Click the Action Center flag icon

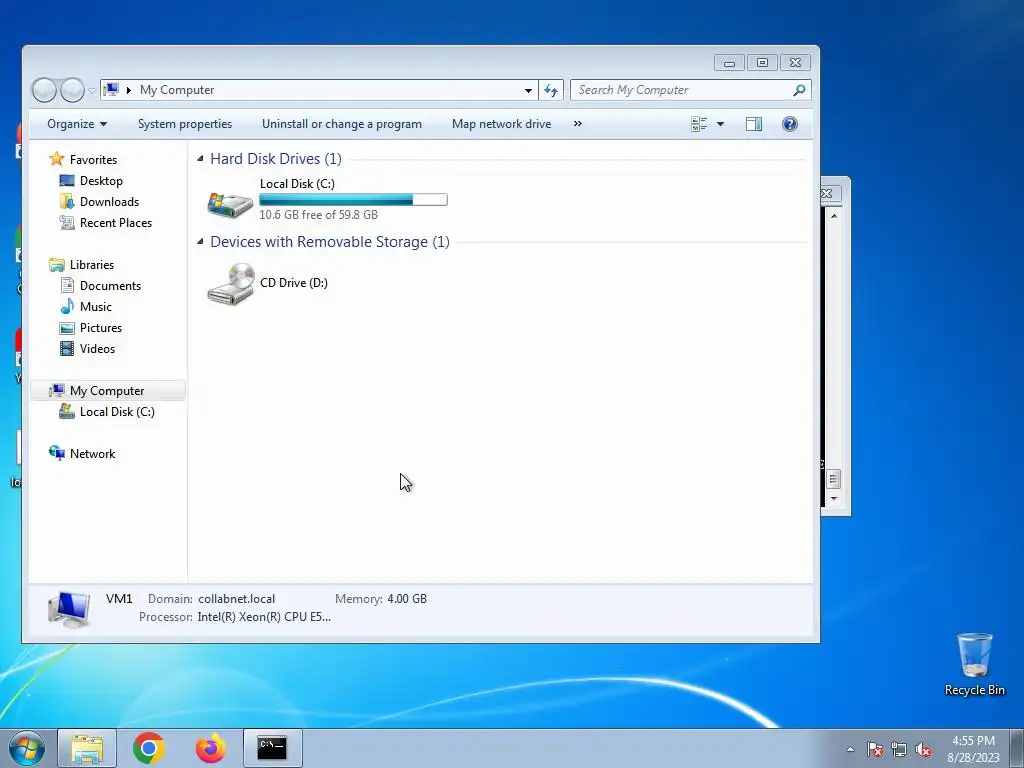coord(875,749)
